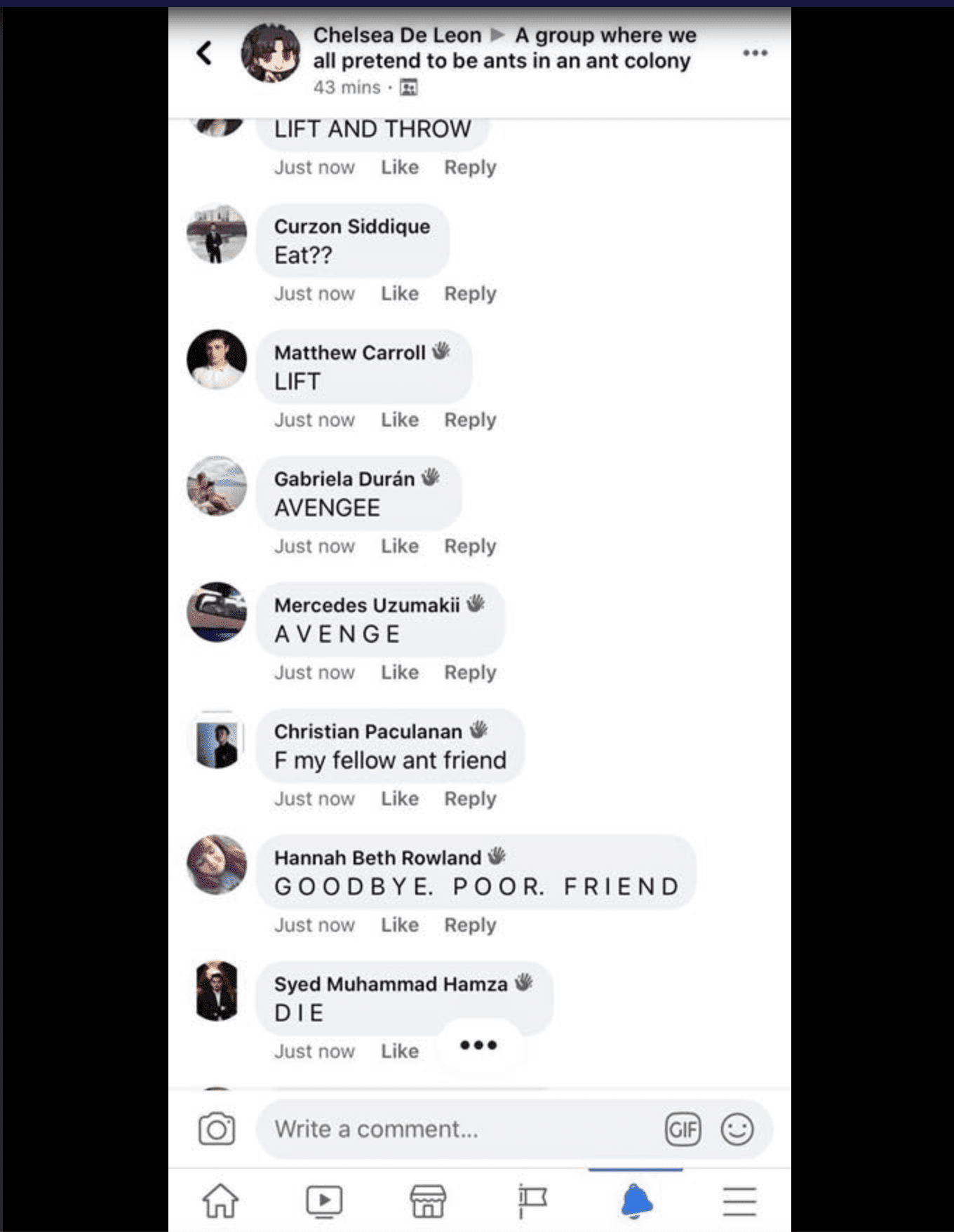
Task: Open Chelsea De Leon's profile picture
Action: [x=271, y=53]
